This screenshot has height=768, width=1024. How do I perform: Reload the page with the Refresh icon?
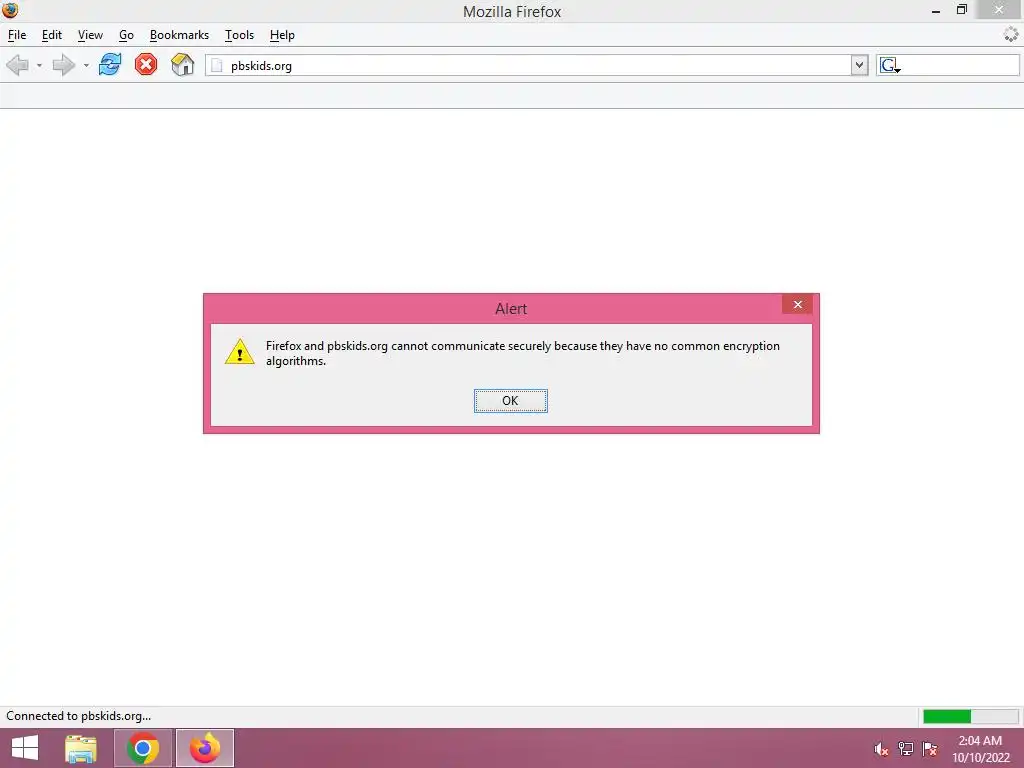click(110, 65)
